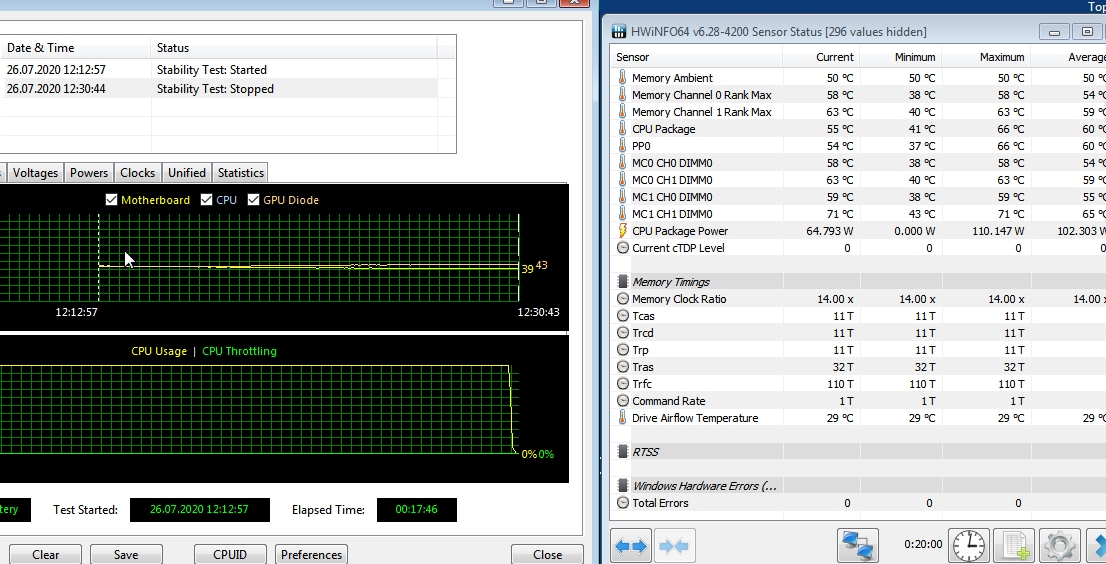Click lightning bolt icon beside CPU Package Power

point(622,231)
